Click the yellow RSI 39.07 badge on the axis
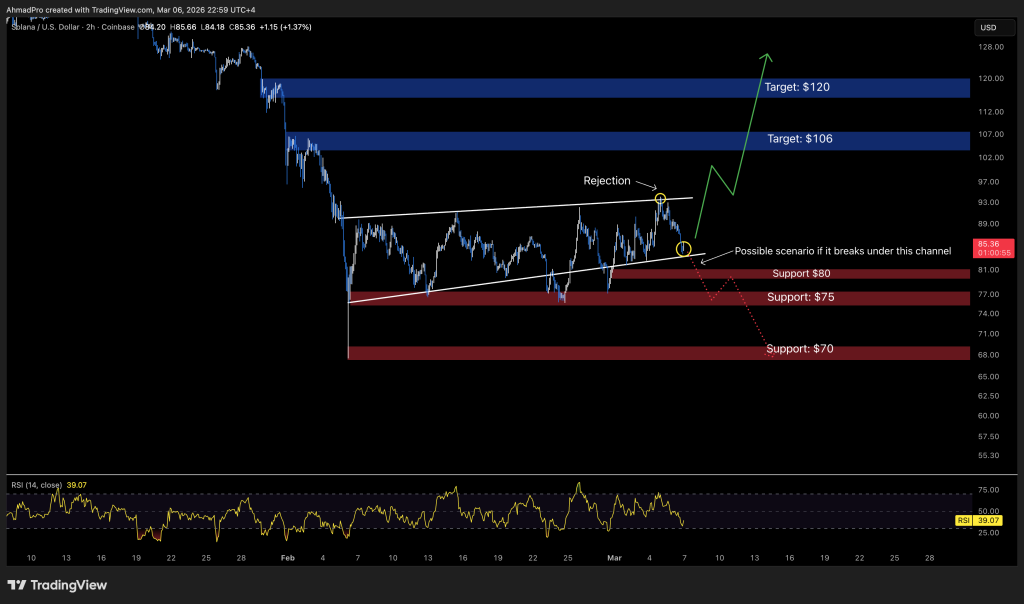Image resolution: width=1024 pixels, height=604 pixels. pyautogui.click(x=989, y=520)
